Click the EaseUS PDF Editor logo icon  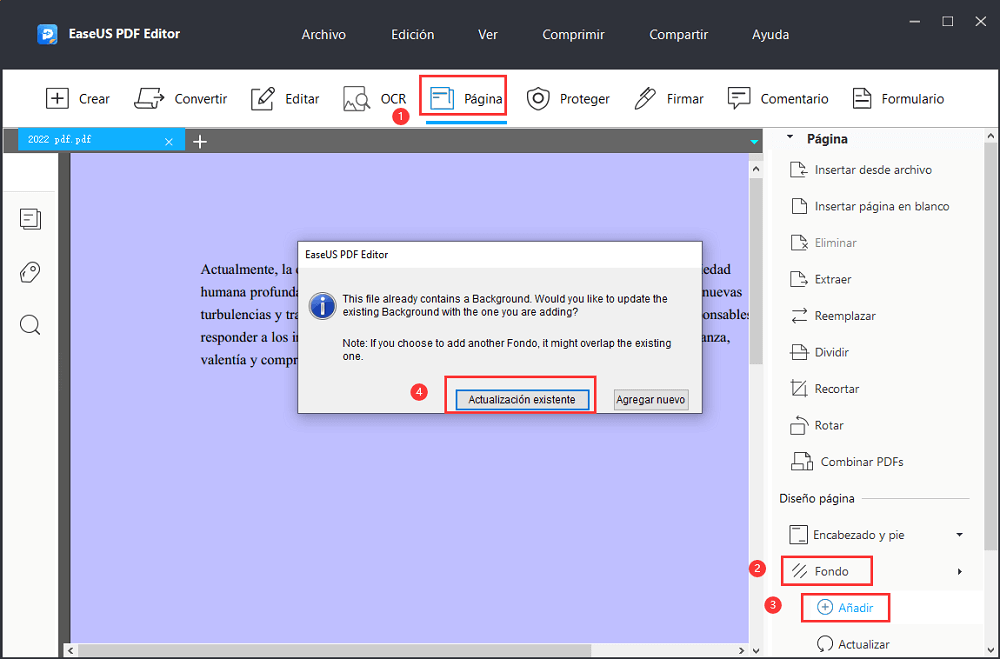pos(47,34)
